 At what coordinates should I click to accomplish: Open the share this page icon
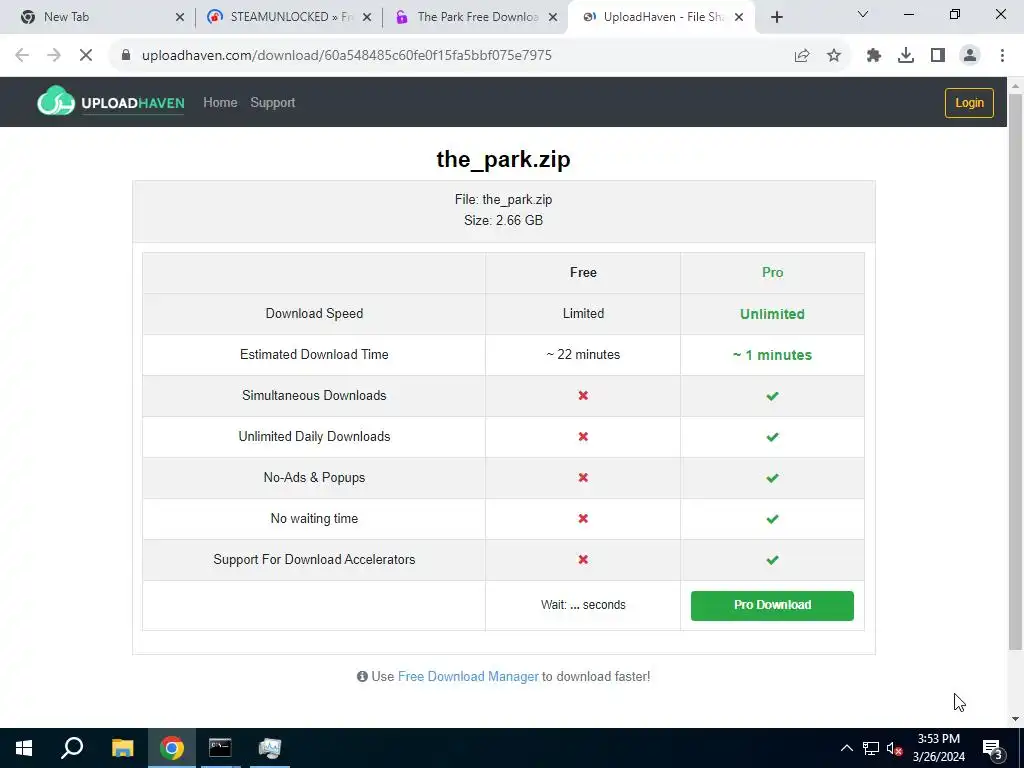click(x=802, y=56)
